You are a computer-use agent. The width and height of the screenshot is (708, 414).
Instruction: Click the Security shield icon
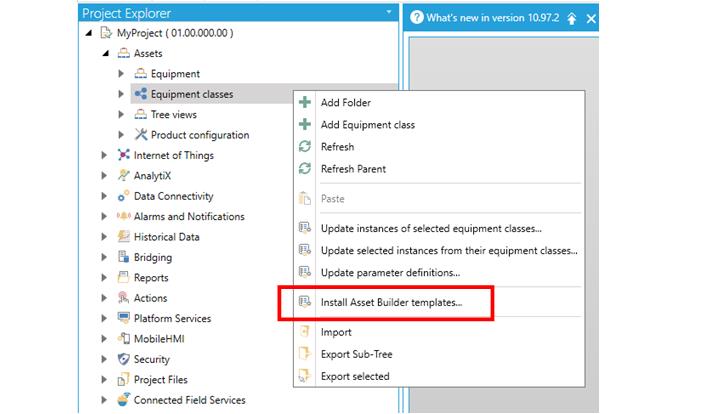point(124,359)
